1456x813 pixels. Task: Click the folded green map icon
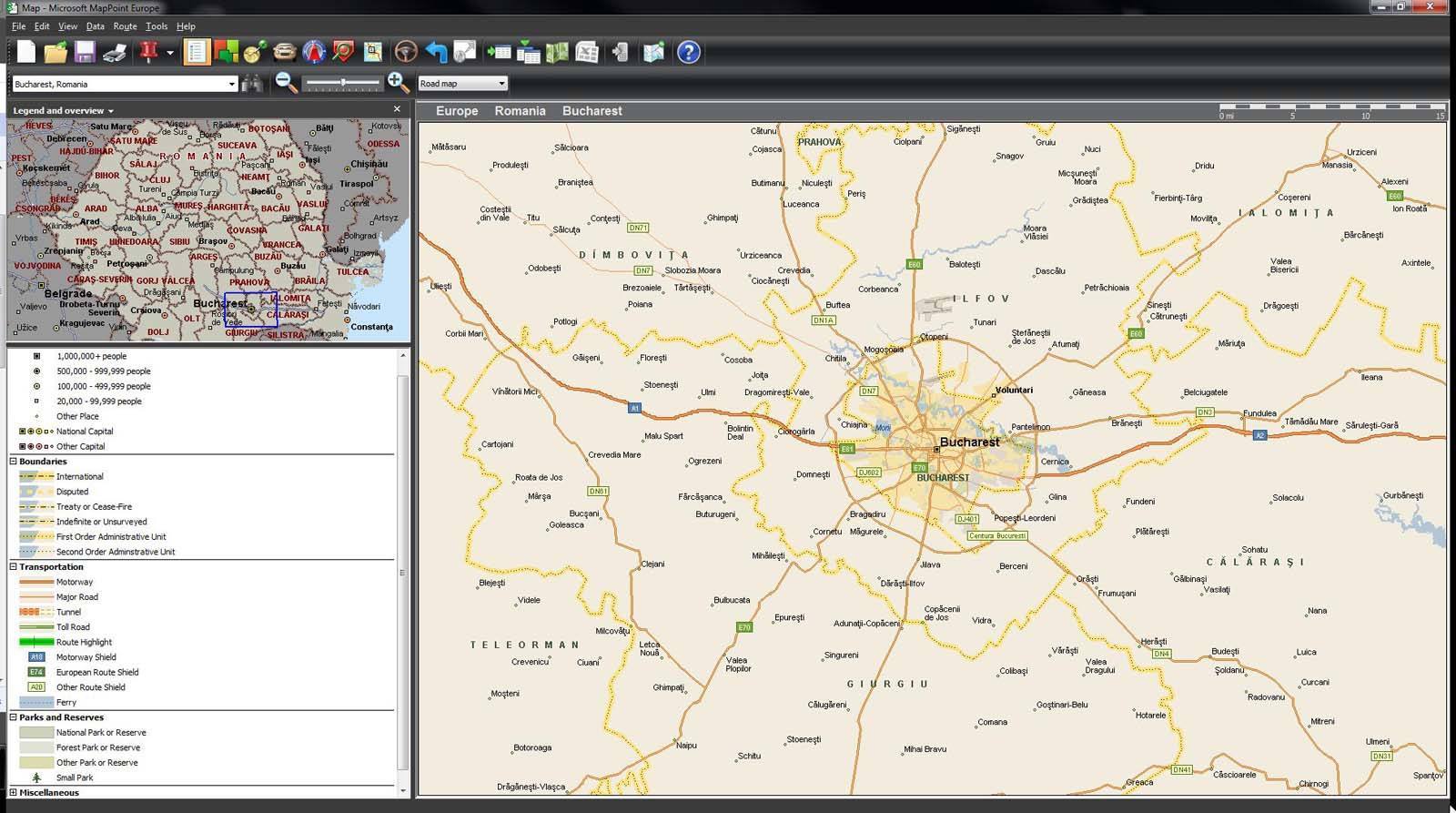coord(557,52)
